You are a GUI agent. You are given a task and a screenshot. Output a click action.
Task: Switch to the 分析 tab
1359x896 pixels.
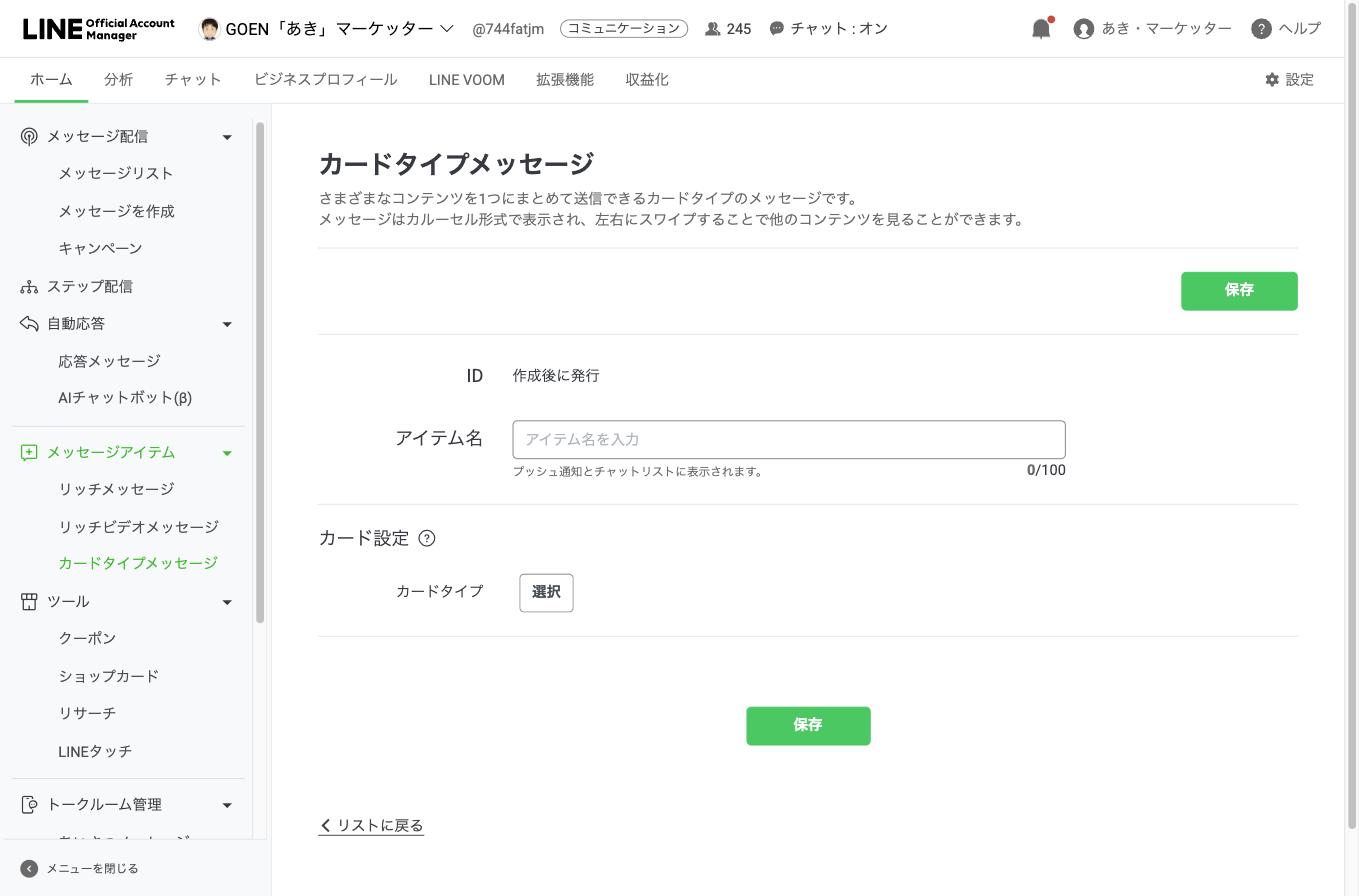tap(118, 80)
